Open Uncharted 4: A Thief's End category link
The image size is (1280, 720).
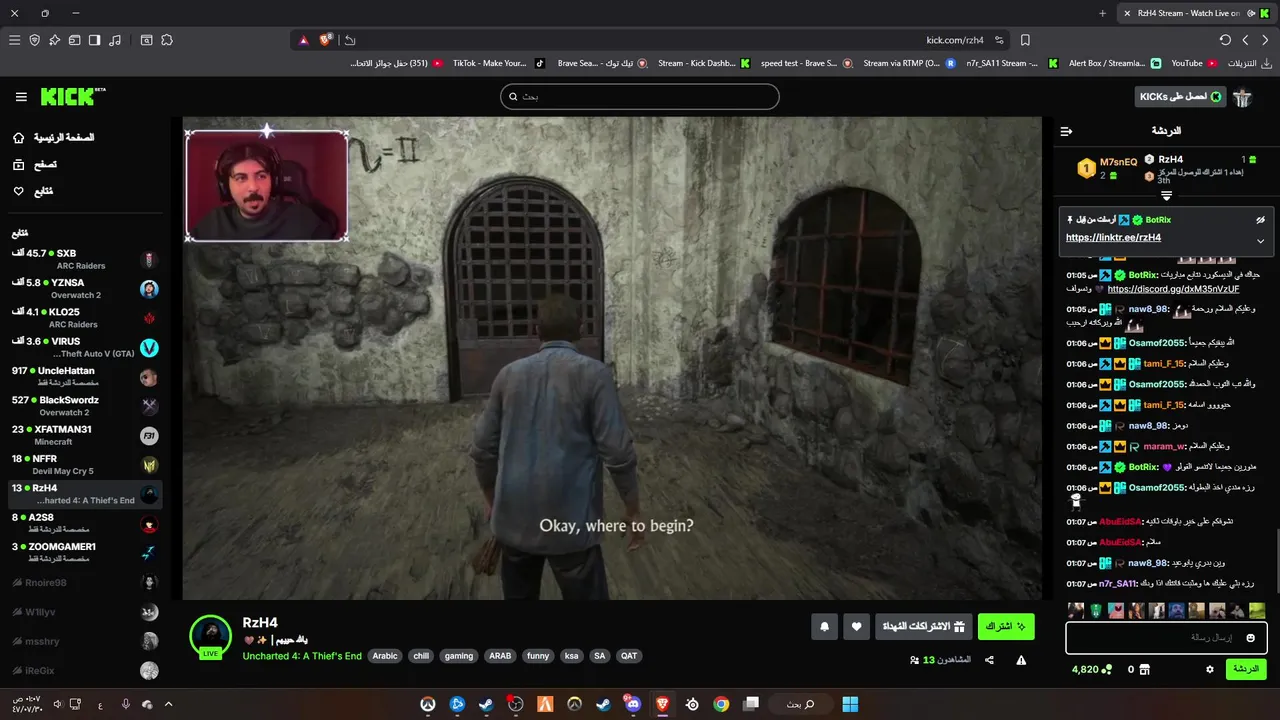pyautogui.click(x=302, y=656)
